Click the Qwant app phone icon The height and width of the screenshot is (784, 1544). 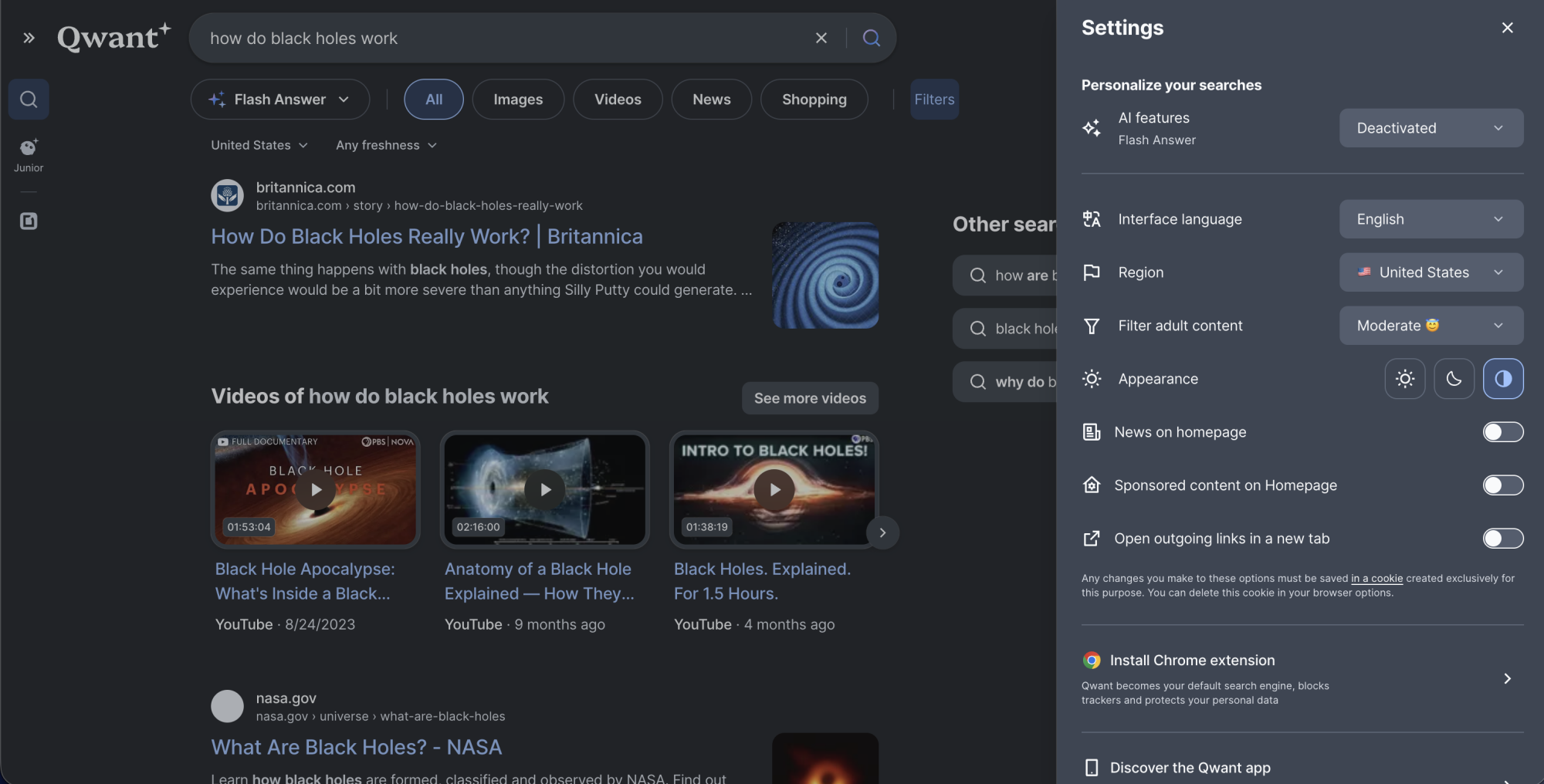point(1092,768)
